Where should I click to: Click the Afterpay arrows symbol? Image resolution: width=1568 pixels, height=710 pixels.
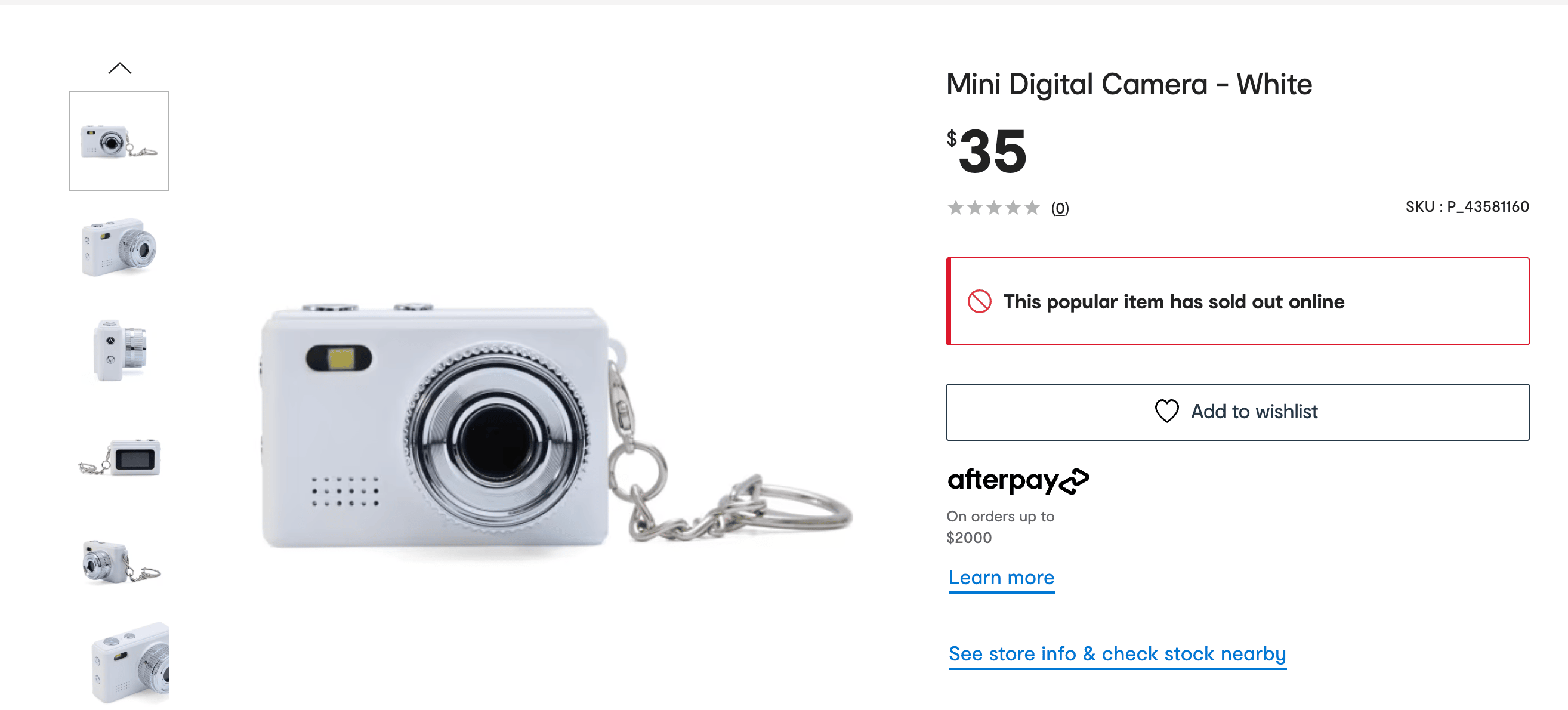1074,481
